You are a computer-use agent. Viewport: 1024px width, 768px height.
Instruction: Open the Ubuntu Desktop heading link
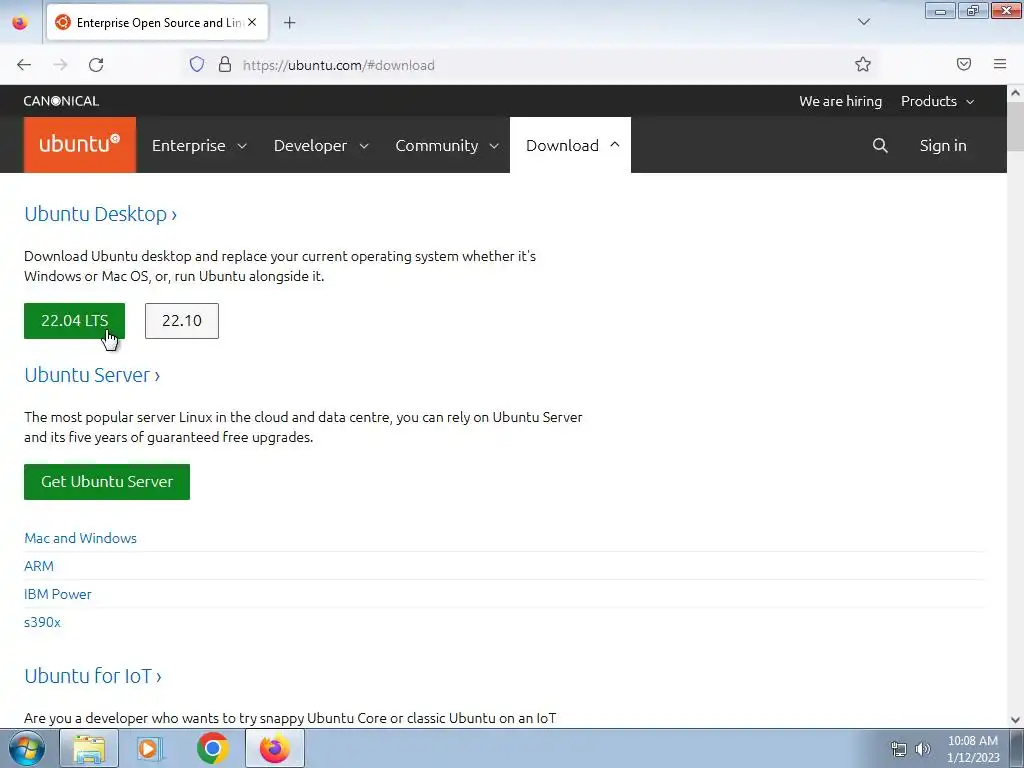(x=101, y=214)
